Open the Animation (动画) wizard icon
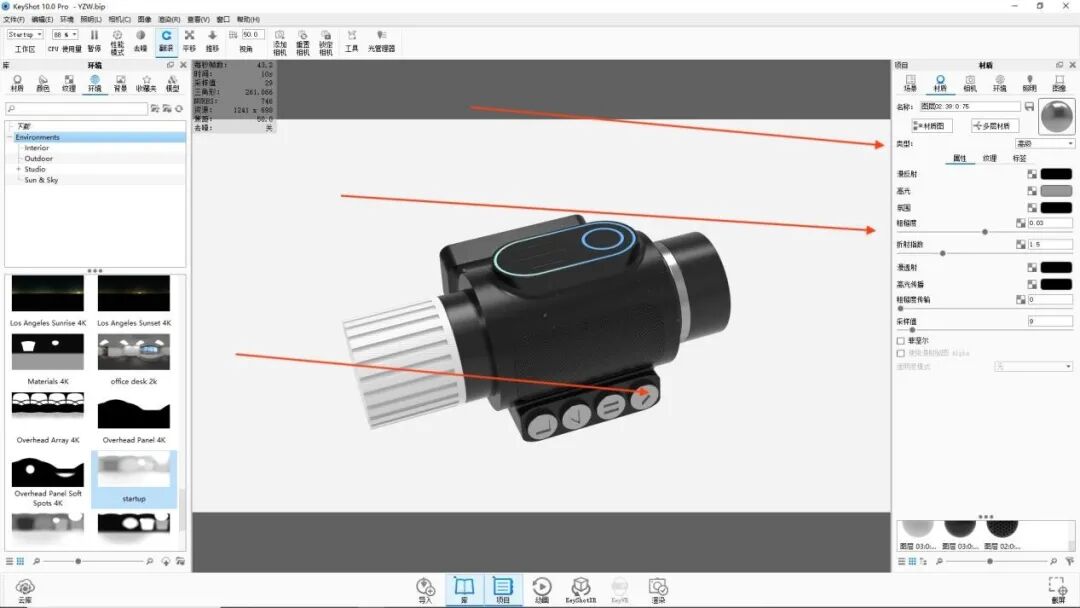1080x608 pixels. pyautogui.click(x=542, y=587)
